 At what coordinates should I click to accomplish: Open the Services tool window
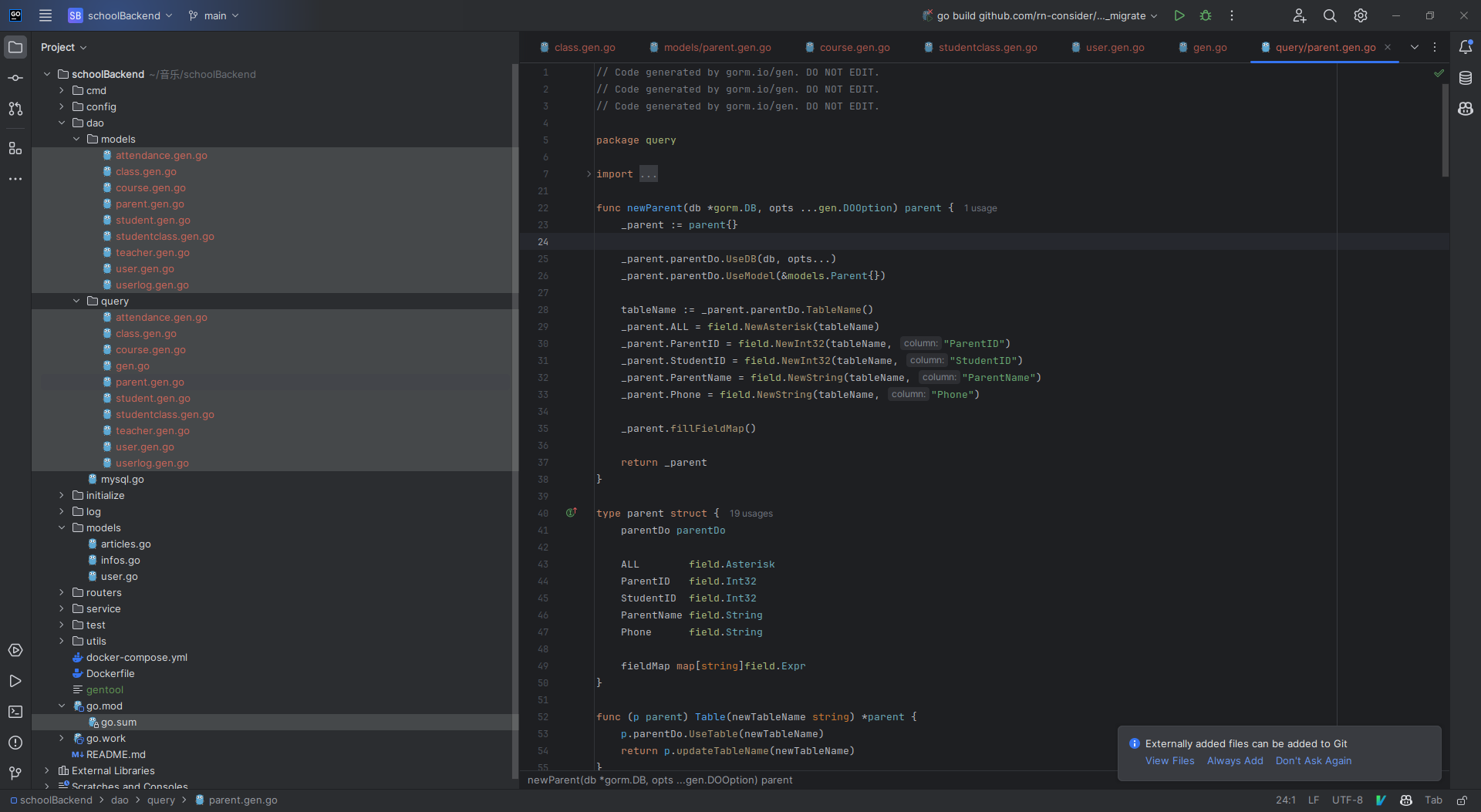tap(15, 650)
